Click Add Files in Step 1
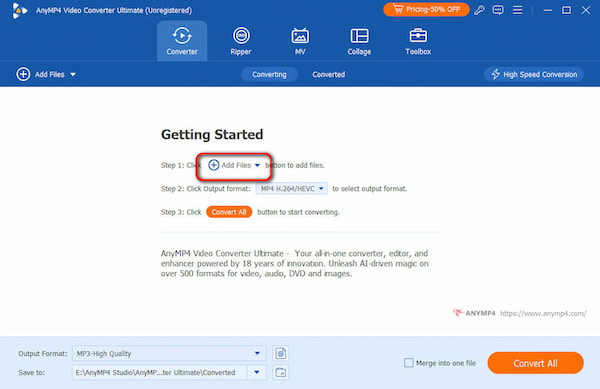 pos(230,165)
